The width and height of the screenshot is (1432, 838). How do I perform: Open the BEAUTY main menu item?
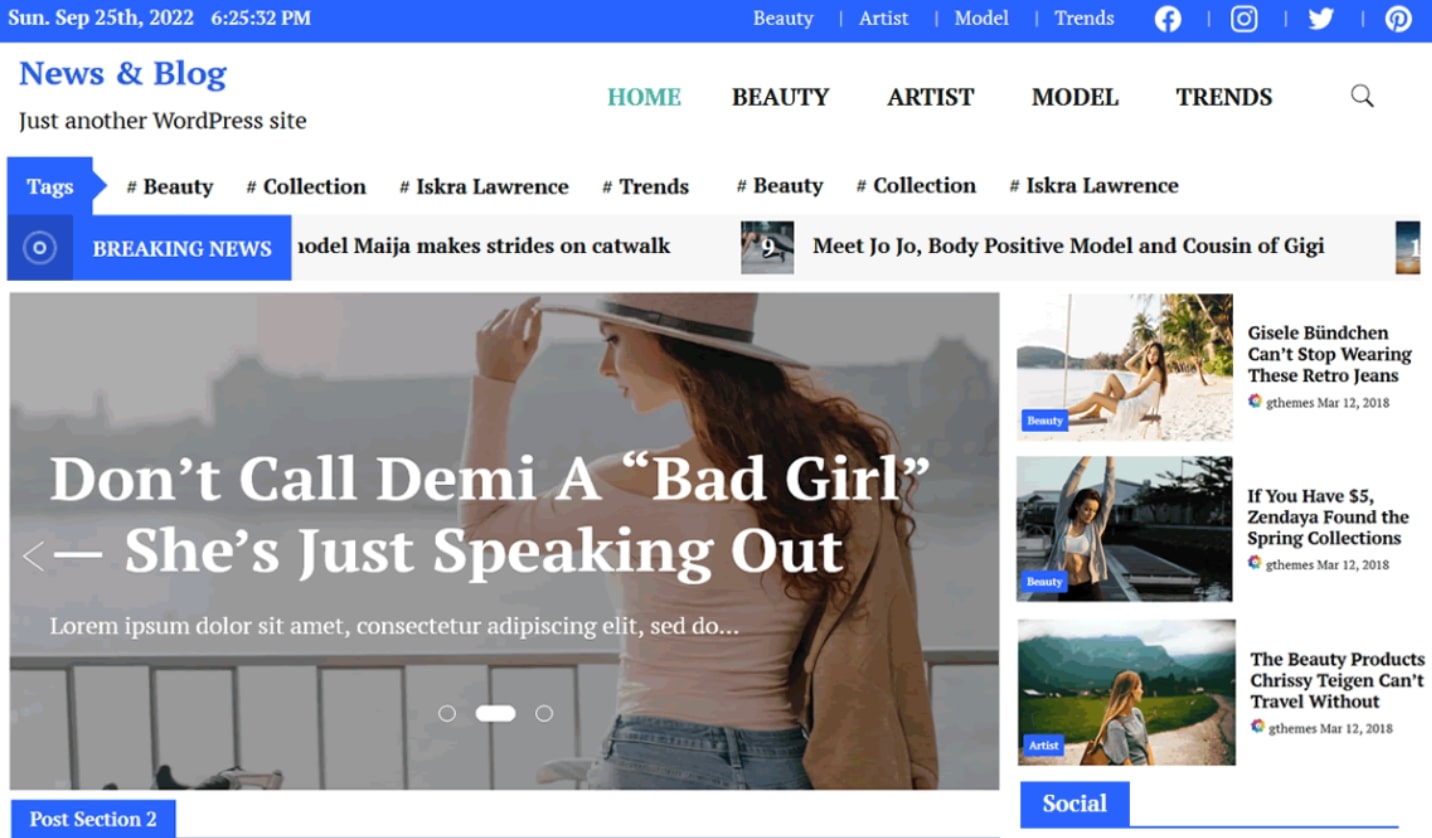click(x=780, y=97)
